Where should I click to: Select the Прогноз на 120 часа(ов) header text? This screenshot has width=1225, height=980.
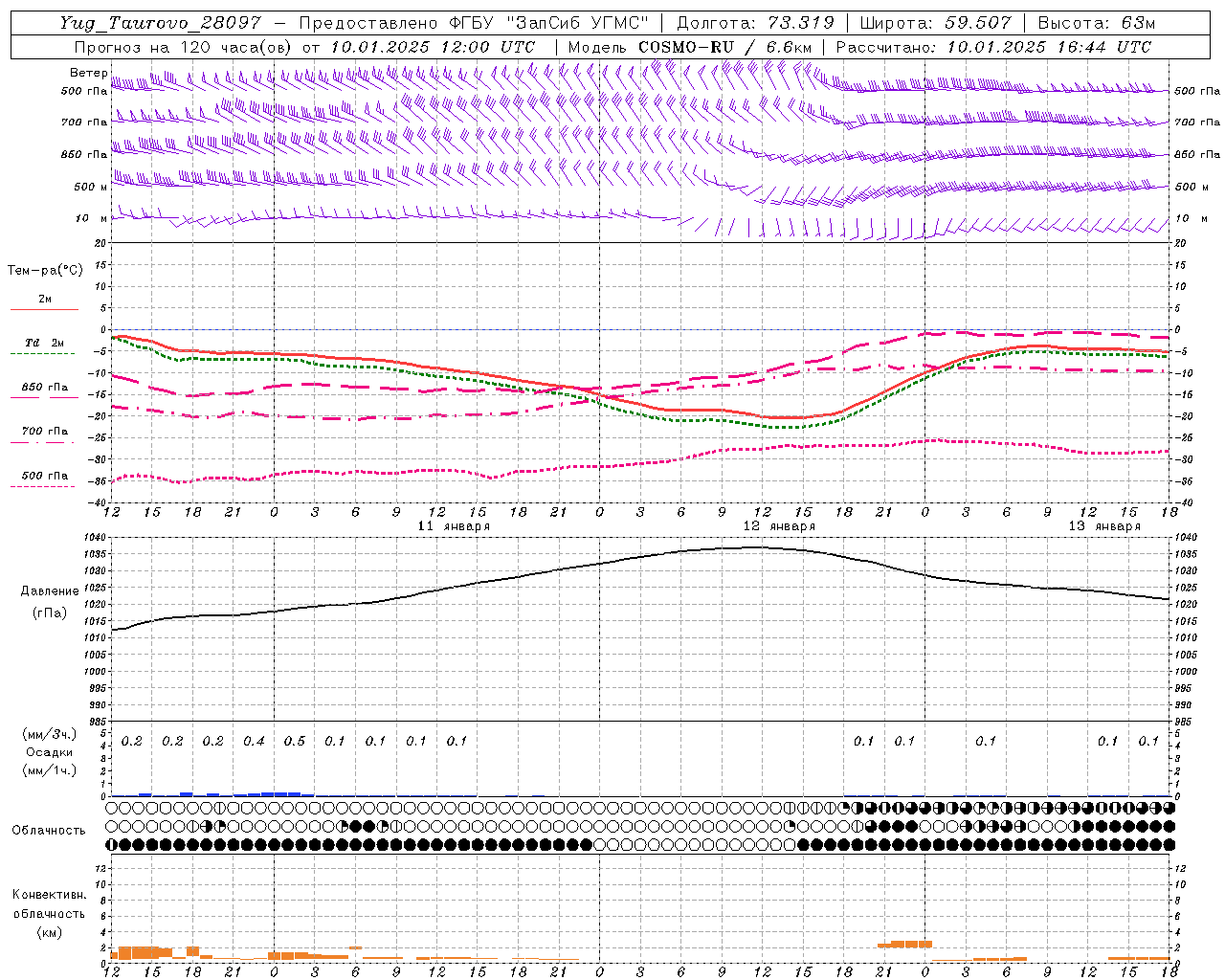coord(184,47)
